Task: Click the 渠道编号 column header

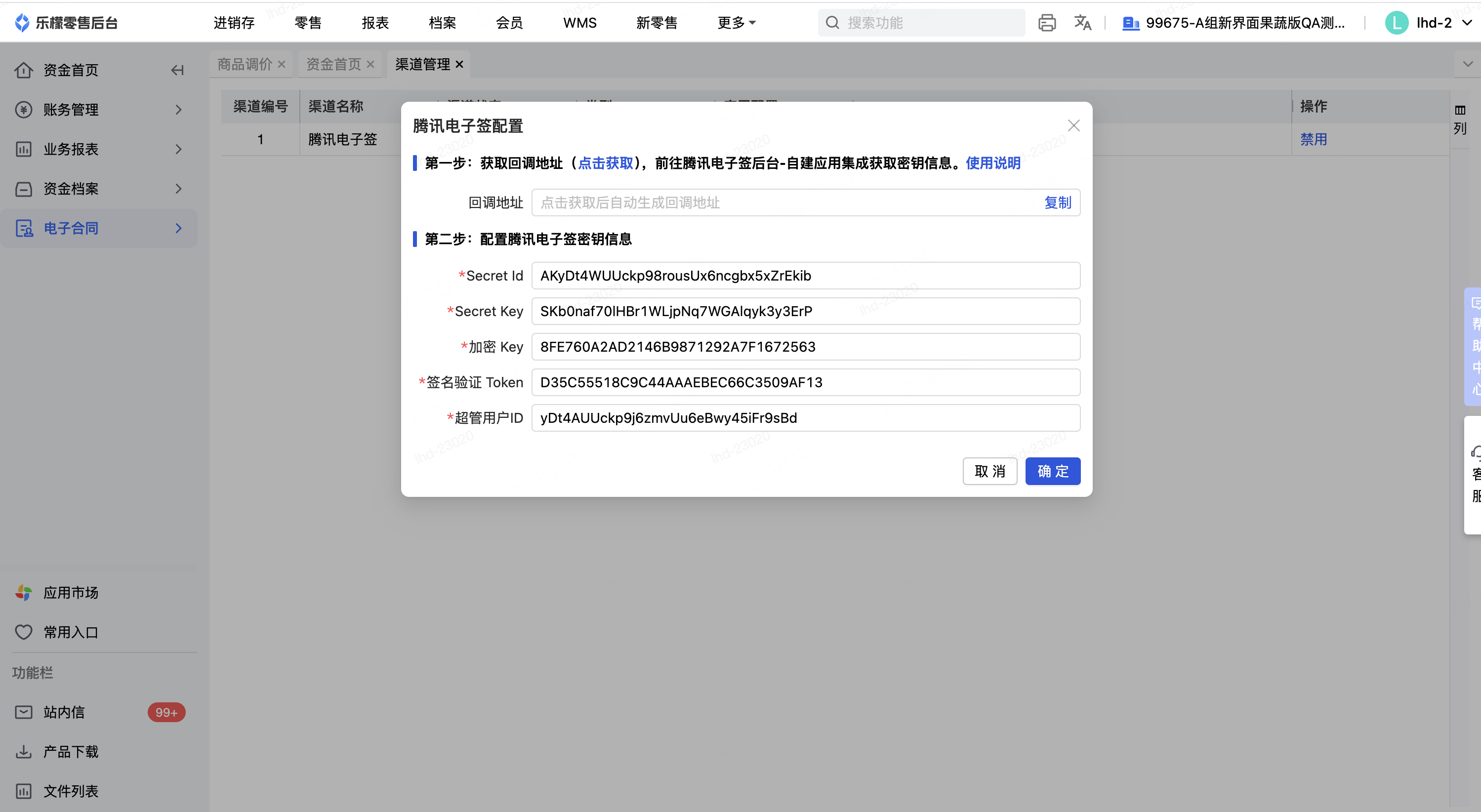Action: [260, 106]
